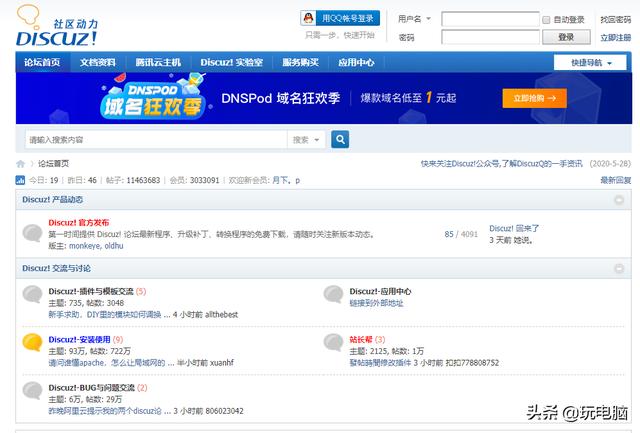Click the 登录 button
640x433 pixels.
(566, 37)
